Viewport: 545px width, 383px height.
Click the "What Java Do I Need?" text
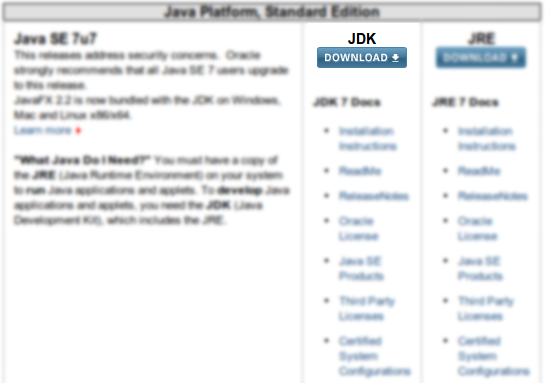[82, 160]
